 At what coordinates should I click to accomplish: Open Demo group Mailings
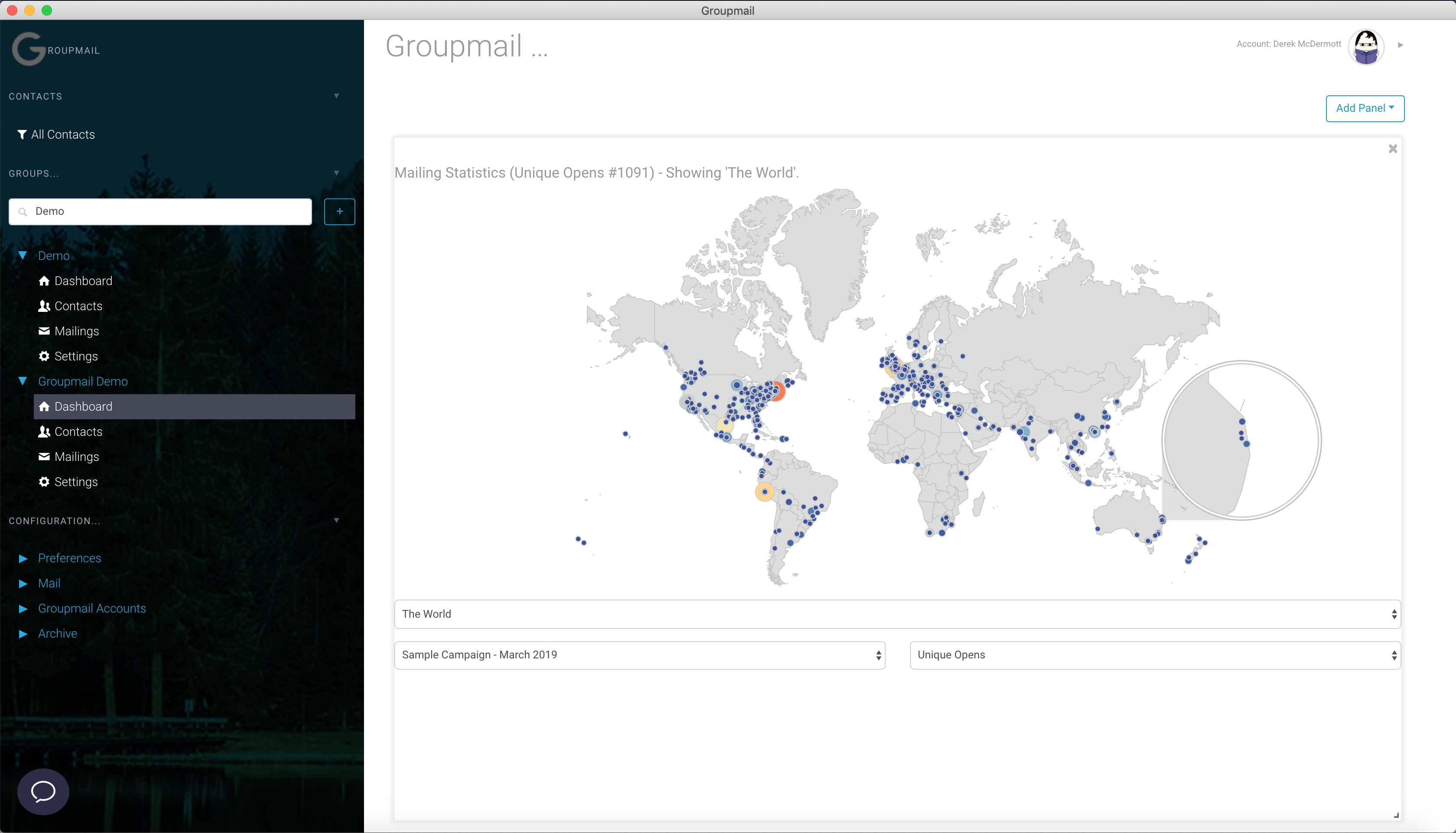tap(77, 331)
